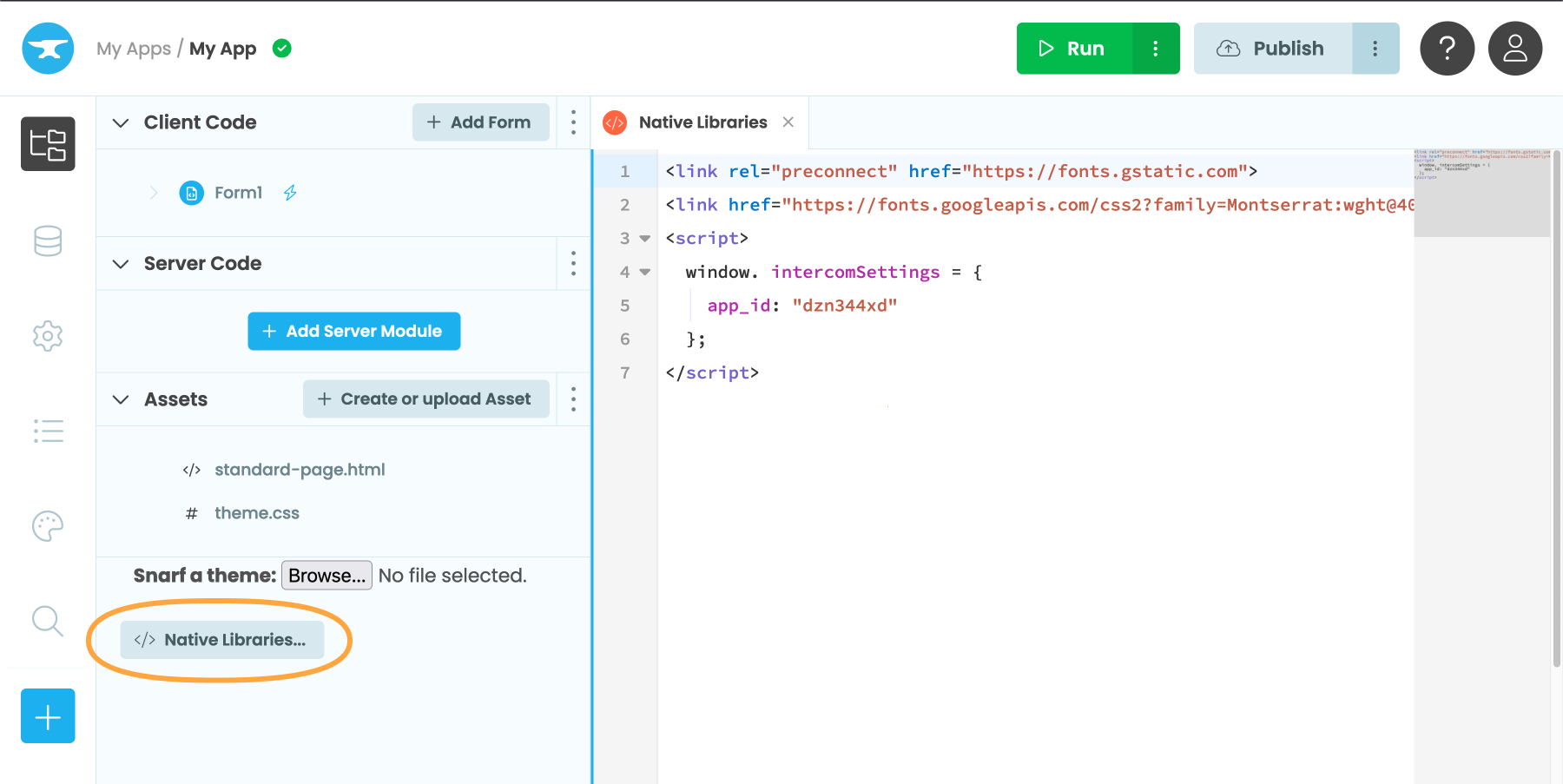This screenshot has width=1563, height=784.
Task: Open the Run button dropdown menu
Action: (1155, 49)
